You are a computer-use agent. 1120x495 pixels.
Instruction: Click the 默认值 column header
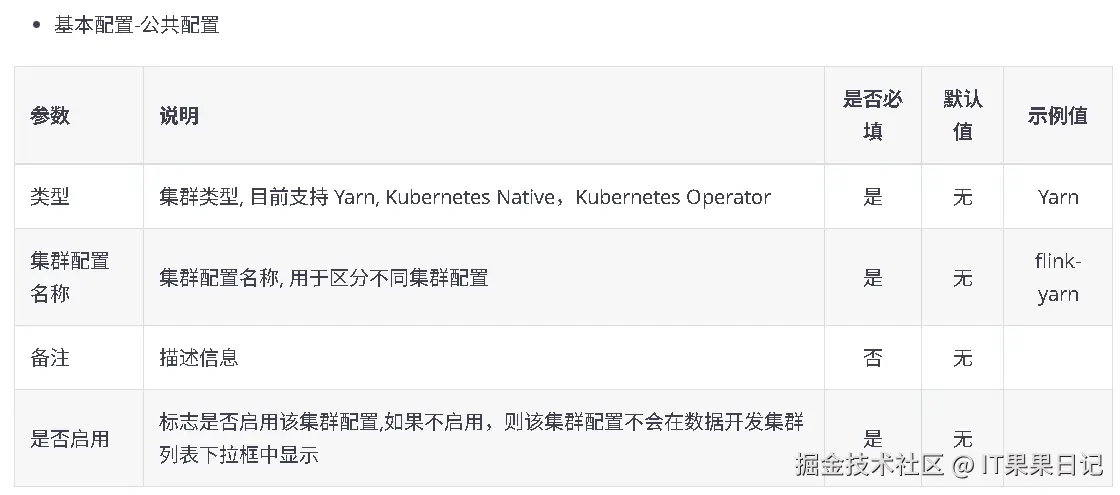point(962,115)
